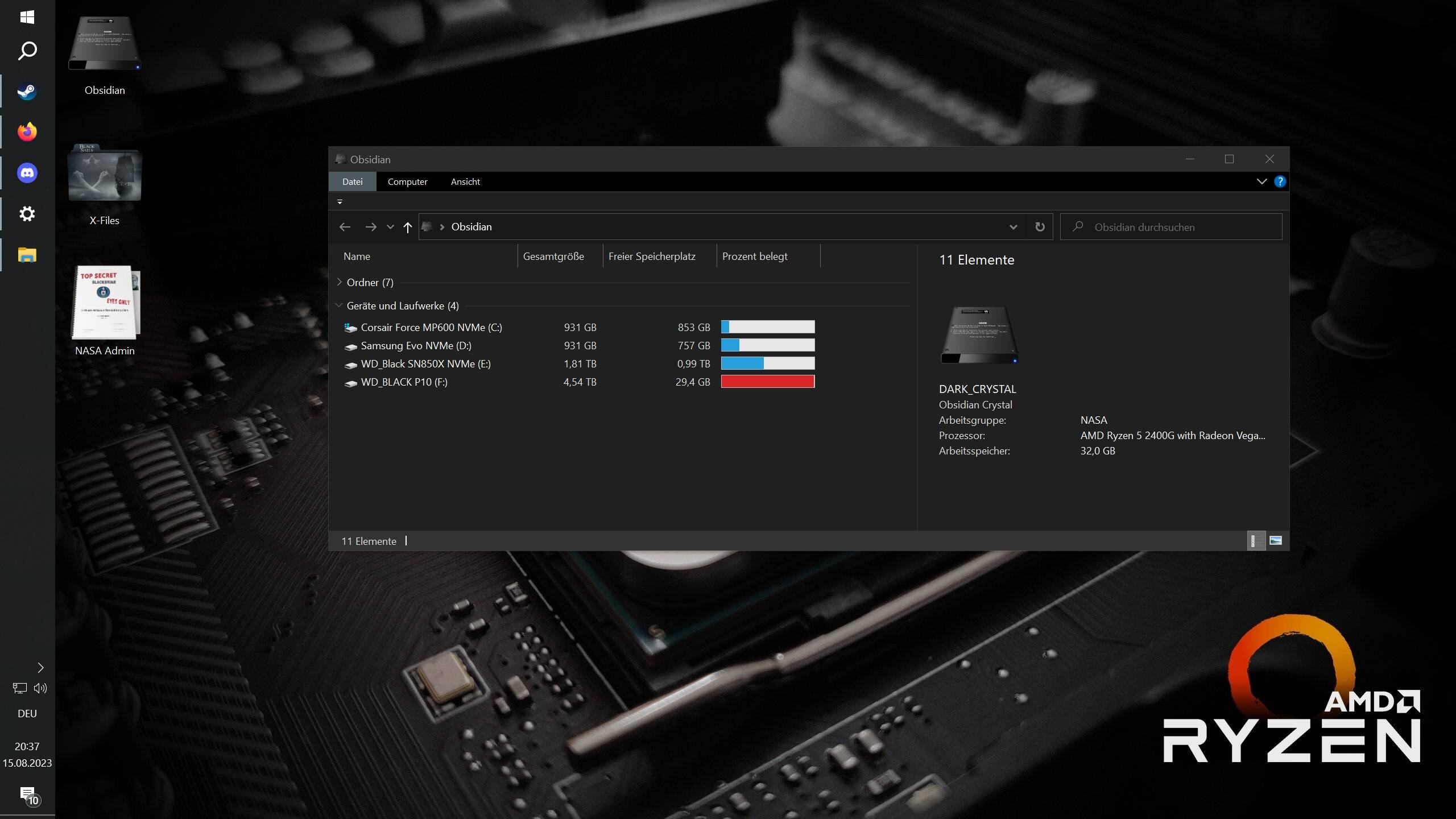
Task: Open the Settings gear icon
Action: click(27, 214)
